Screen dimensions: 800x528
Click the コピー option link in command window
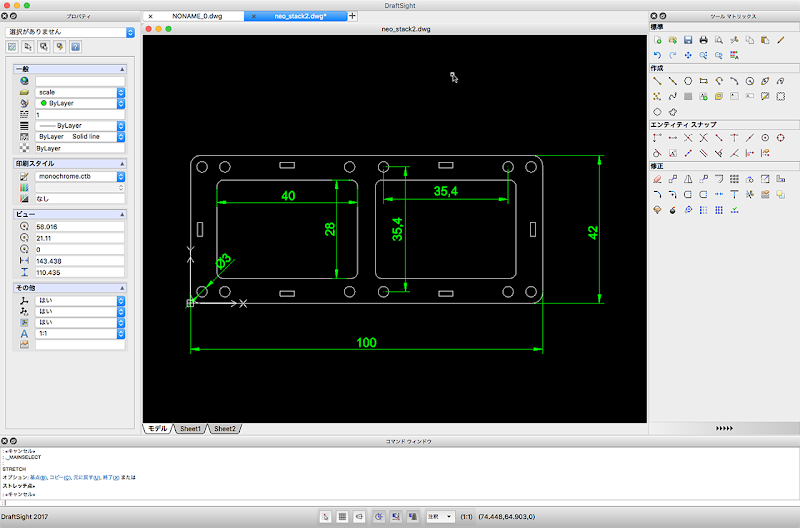click(x=59, y=477)
